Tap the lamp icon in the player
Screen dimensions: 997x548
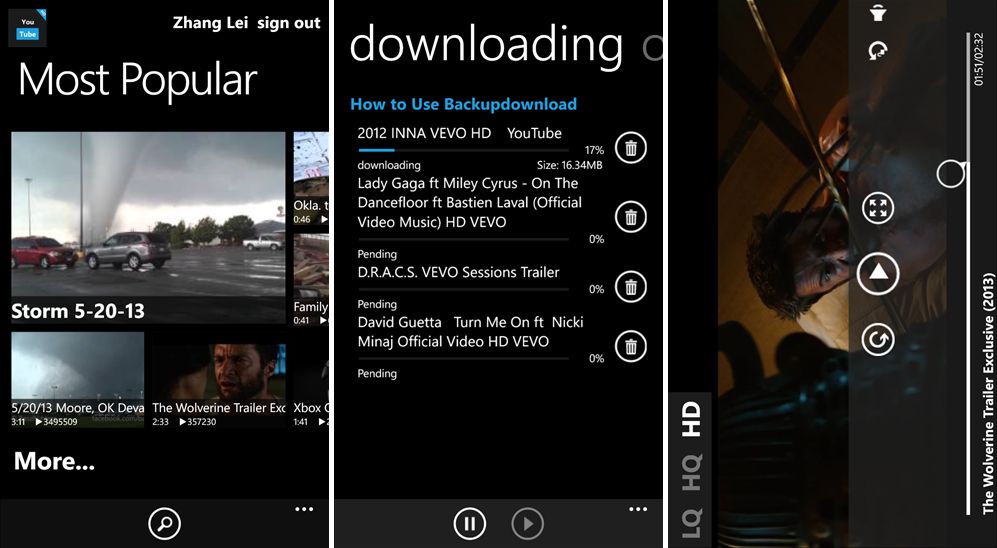tap(878, 13)
